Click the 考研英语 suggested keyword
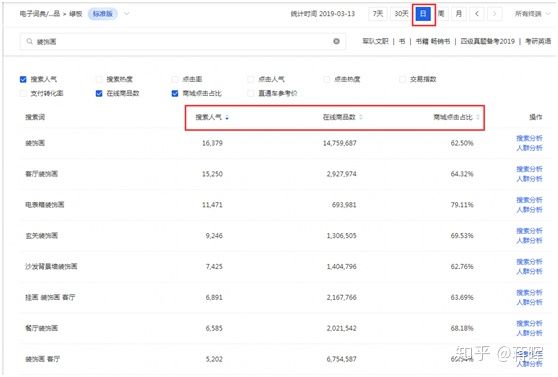 [538, 41]
